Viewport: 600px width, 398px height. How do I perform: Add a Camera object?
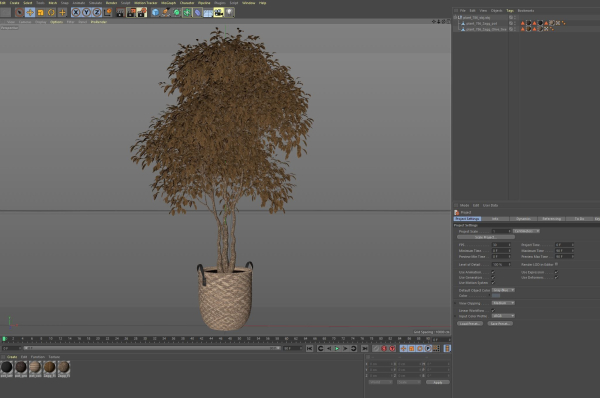click(x=218, y=13)
